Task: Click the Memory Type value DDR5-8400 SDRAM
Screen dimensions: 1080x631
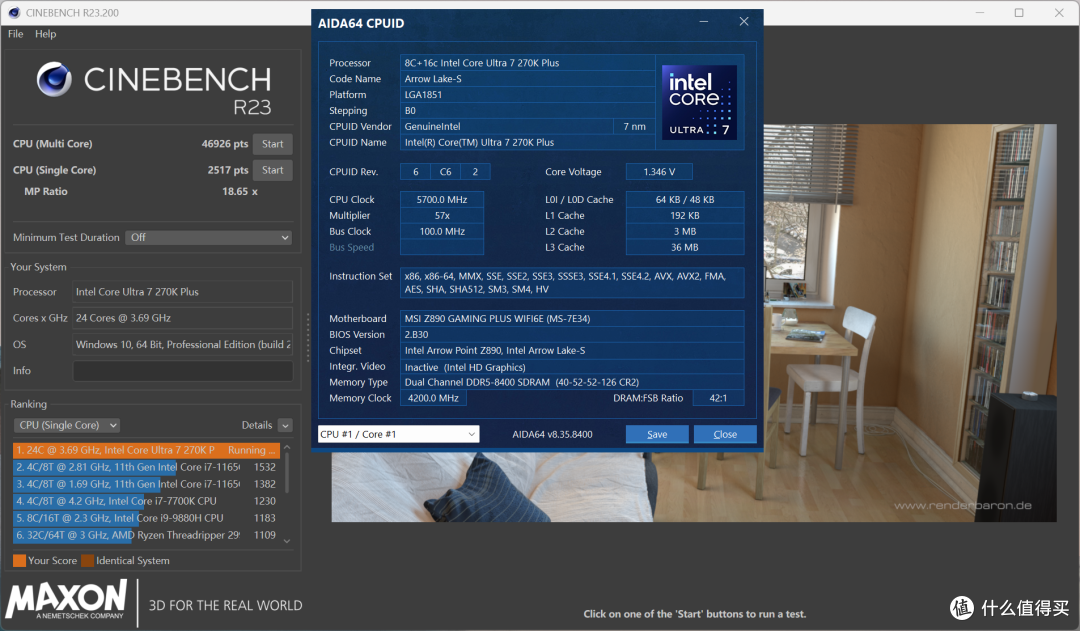Action: tap(572, 382)
